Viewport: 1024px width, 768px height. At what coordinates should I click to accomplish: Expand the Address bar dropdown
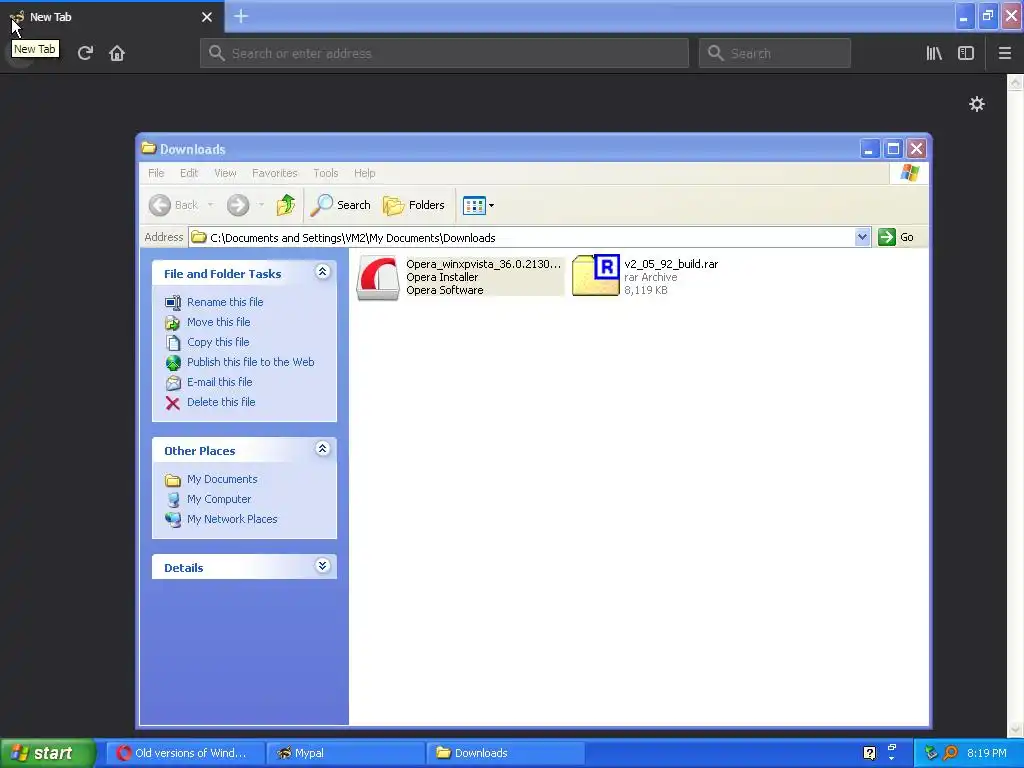click(x=862, y=237)
